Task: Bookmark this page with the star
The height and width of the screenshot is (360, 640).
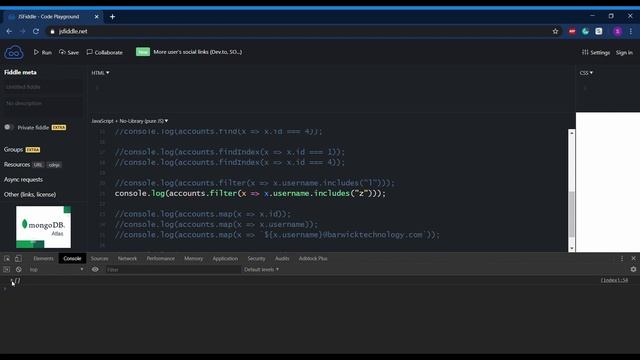Action: point(555,31)
